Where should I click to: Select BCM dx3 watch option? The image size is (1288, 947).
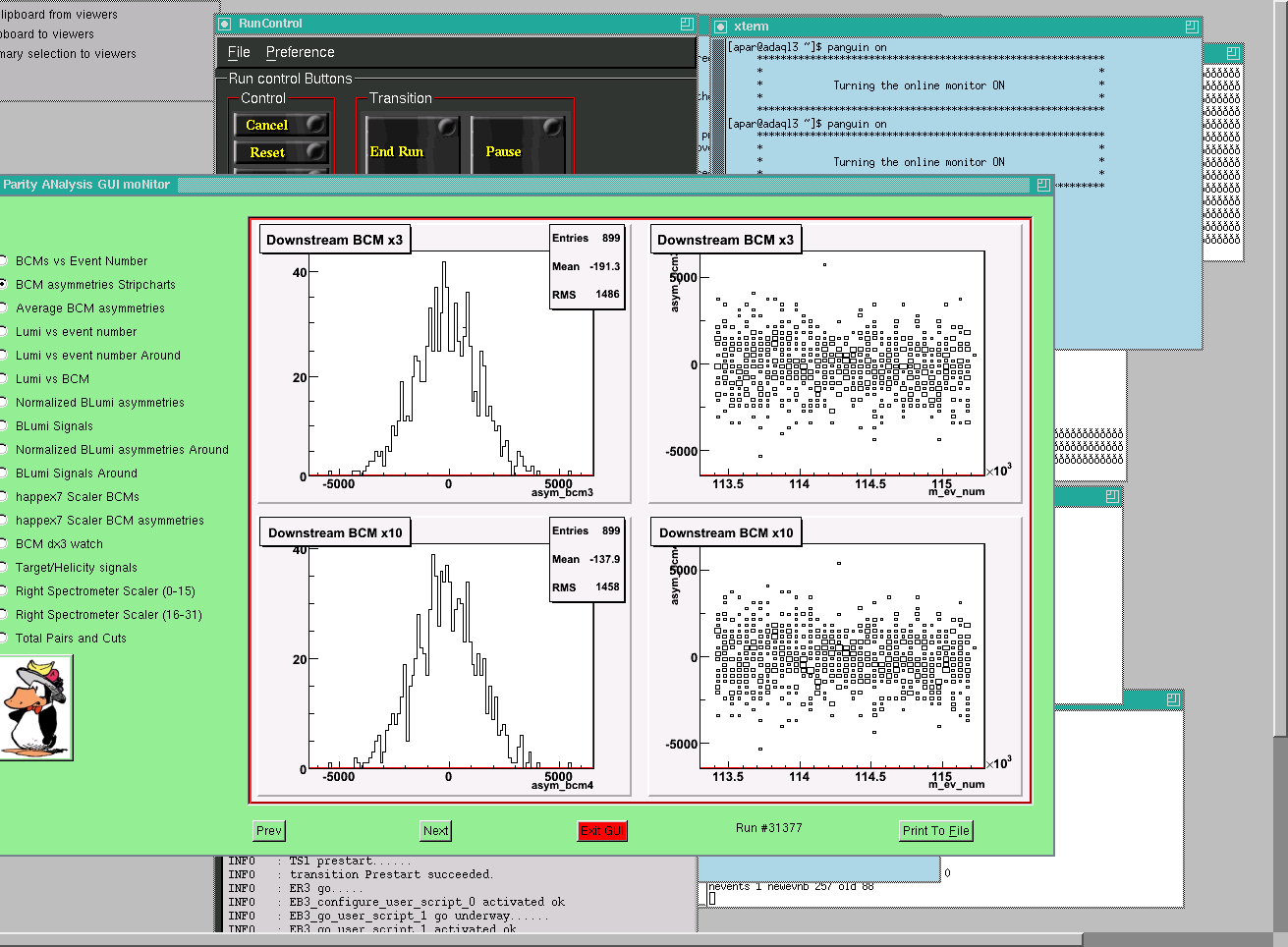(x=52, y=544)
